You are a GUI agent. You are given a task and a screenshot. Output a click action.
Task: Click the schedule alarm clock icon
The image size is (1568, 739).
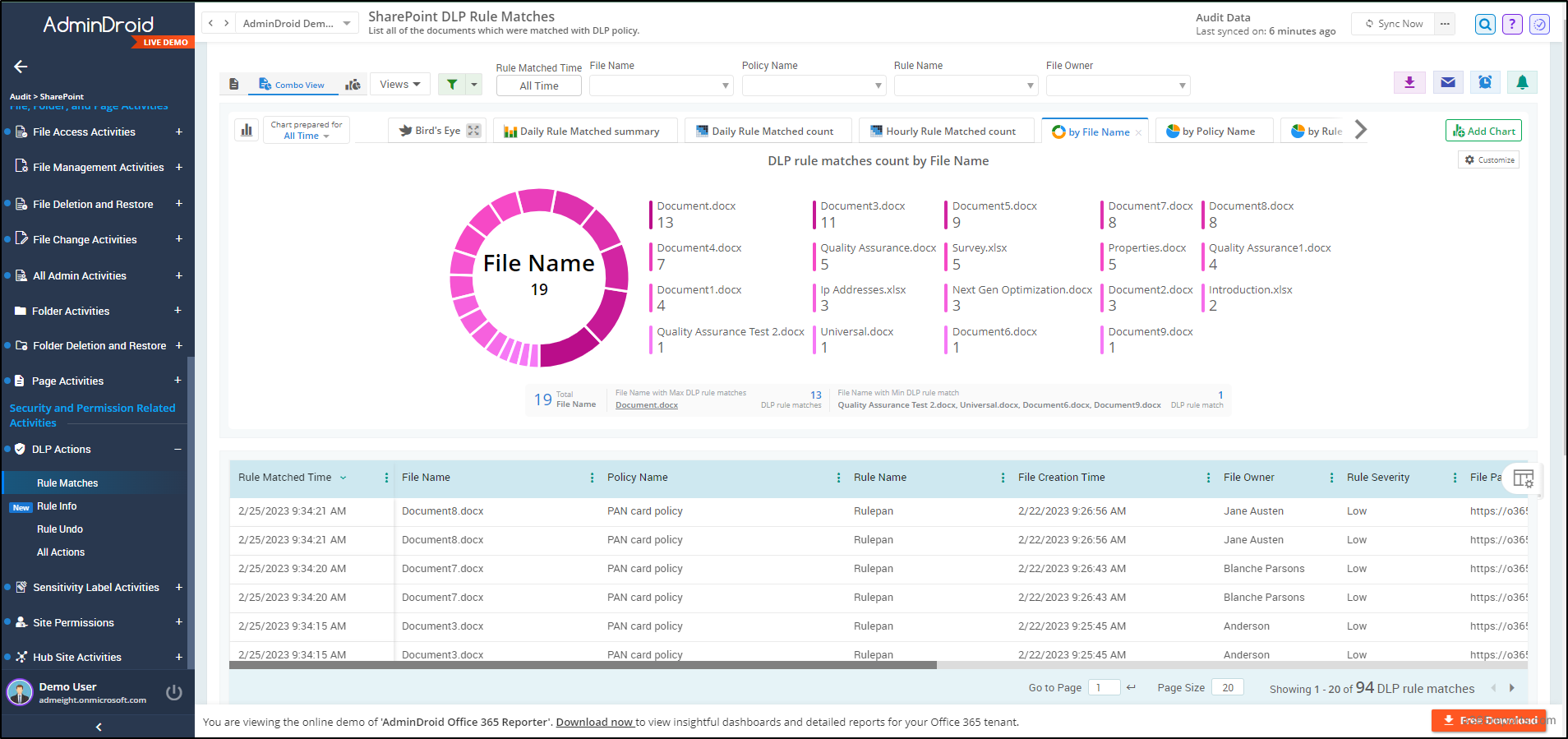coord(1485,82)
